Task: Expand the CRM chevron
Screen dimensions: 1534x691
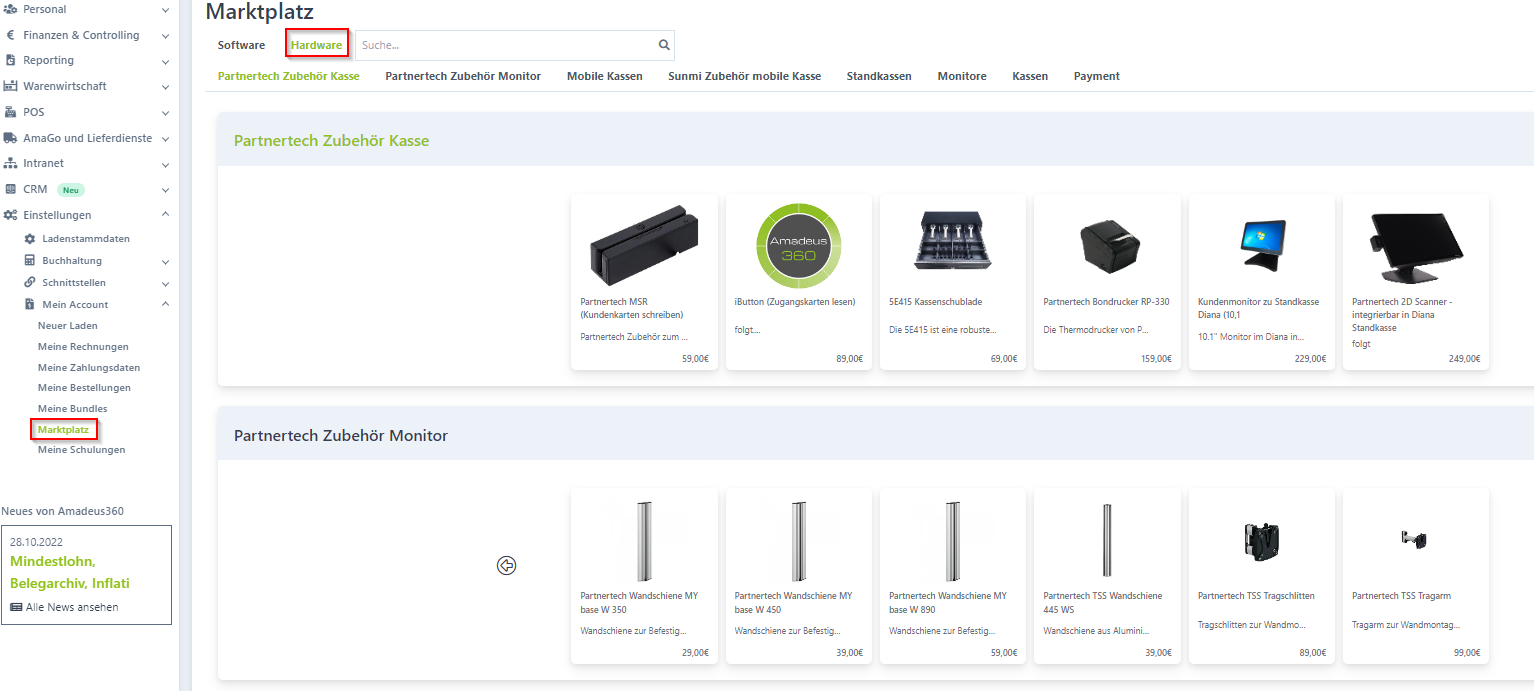Action: pos(165,190)
